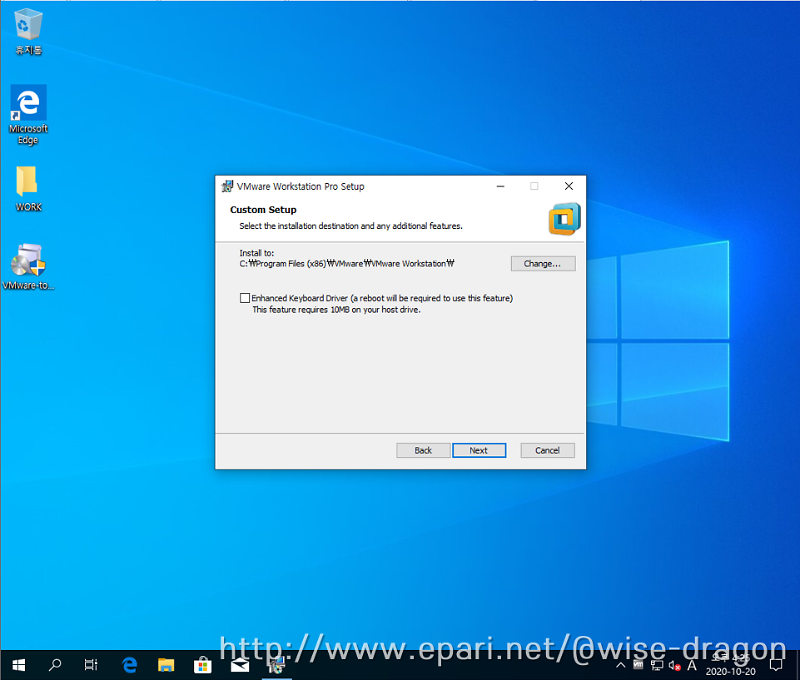This screenshot has height=680, width=800.
Task: Open taskbar Search magnifier
Action: coord(55,665)
